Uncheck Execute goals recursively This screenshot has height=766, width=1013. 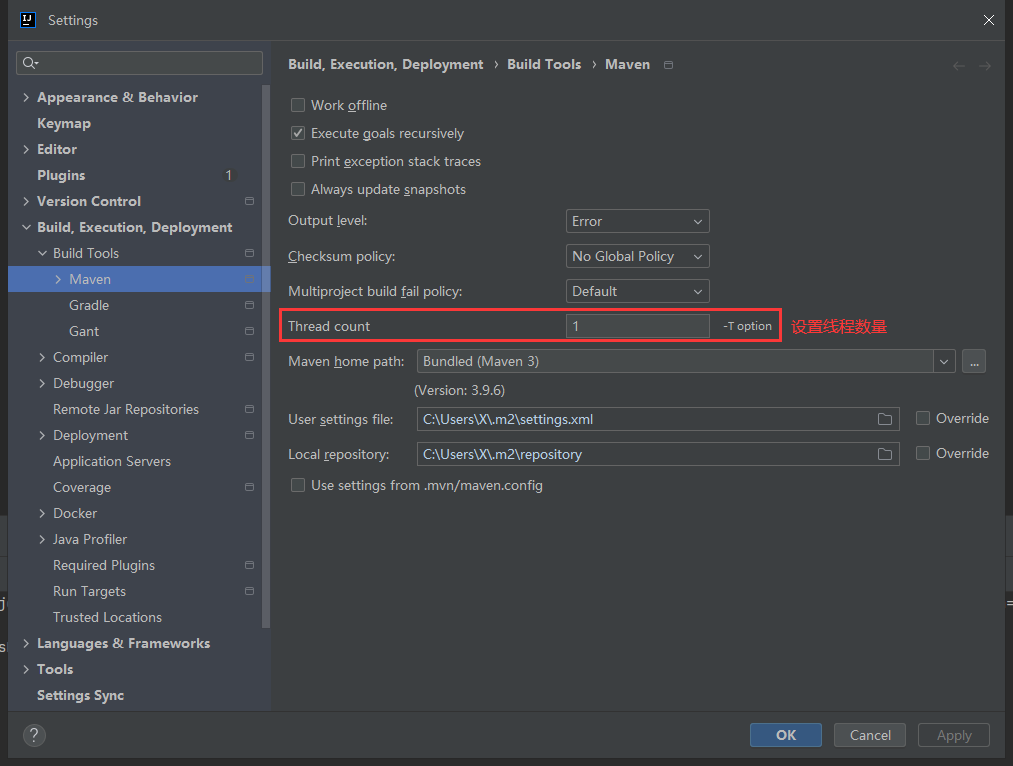click(298, 133)
